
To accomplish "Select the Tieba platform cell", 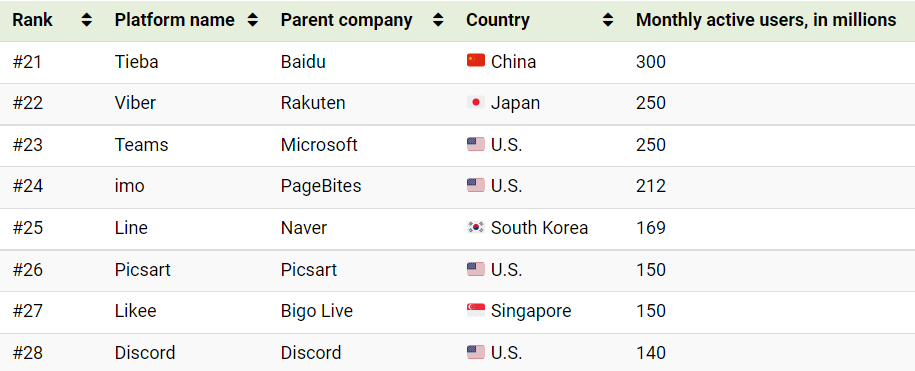I will [137, 62].
